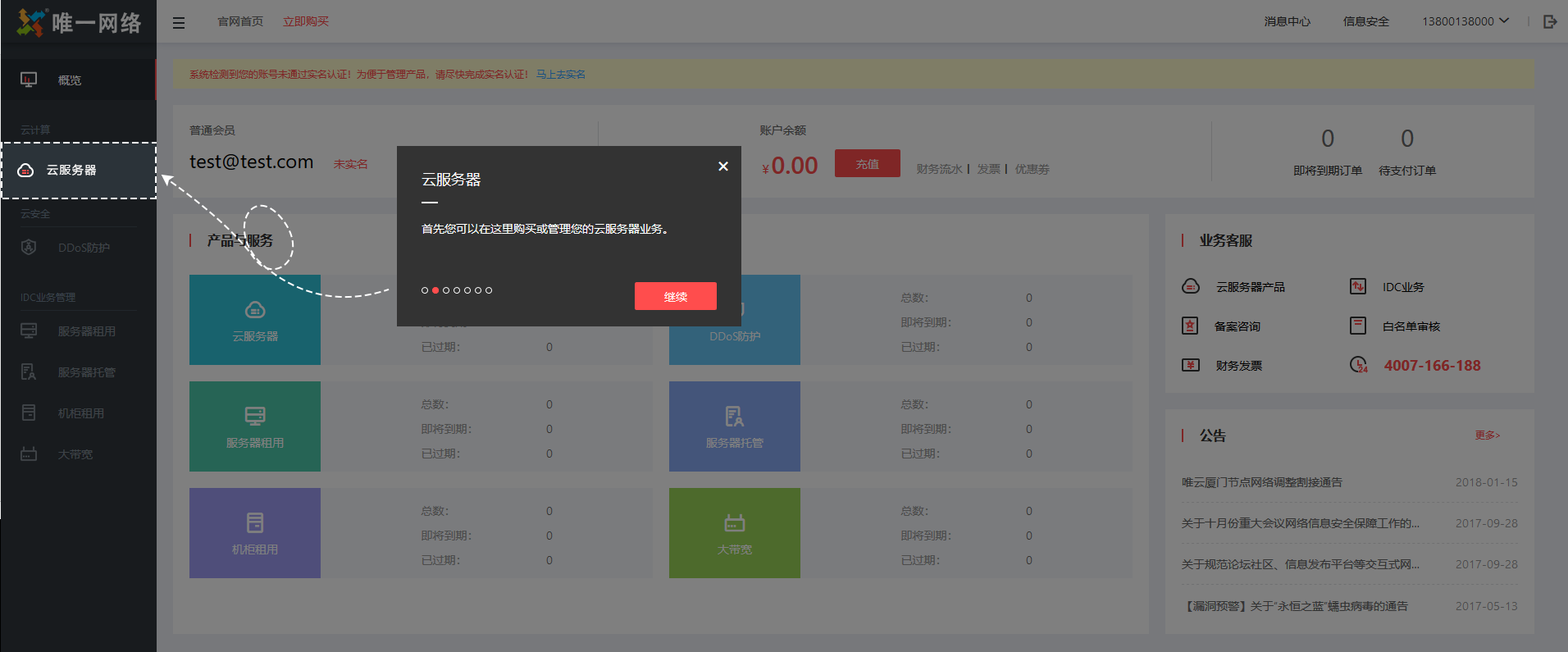Image resolution: width=1568 pixels, height=652 pixels.
Task: Select the last guide step dot
Action: [489, 290]
